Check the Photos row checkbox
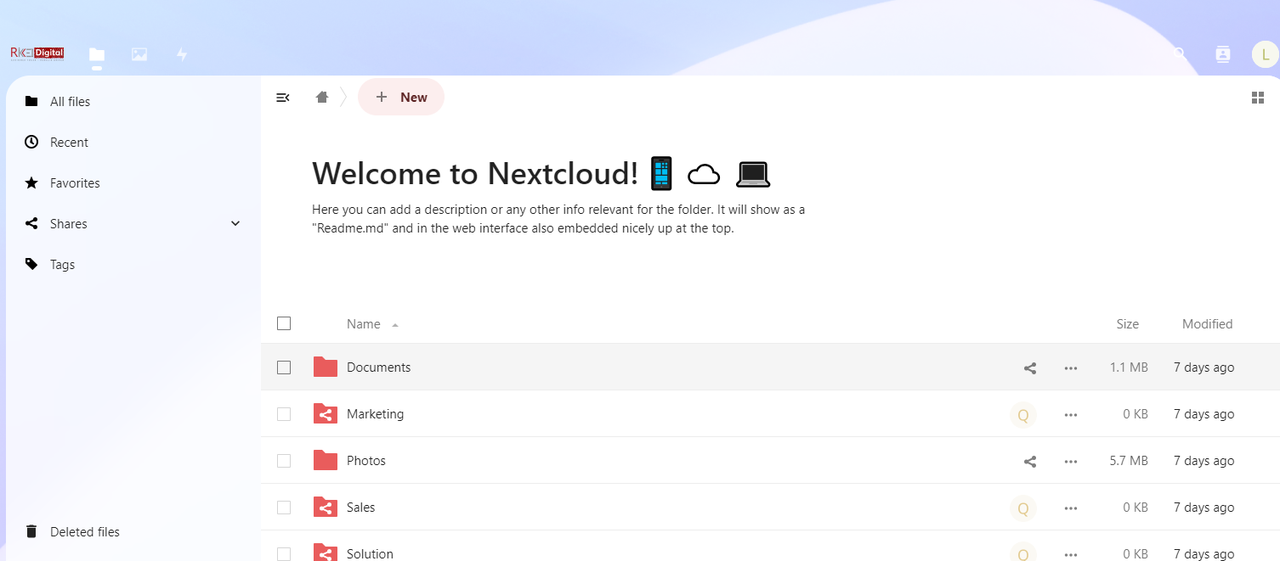The image size is (1280, 561). (x=284, y=461)
